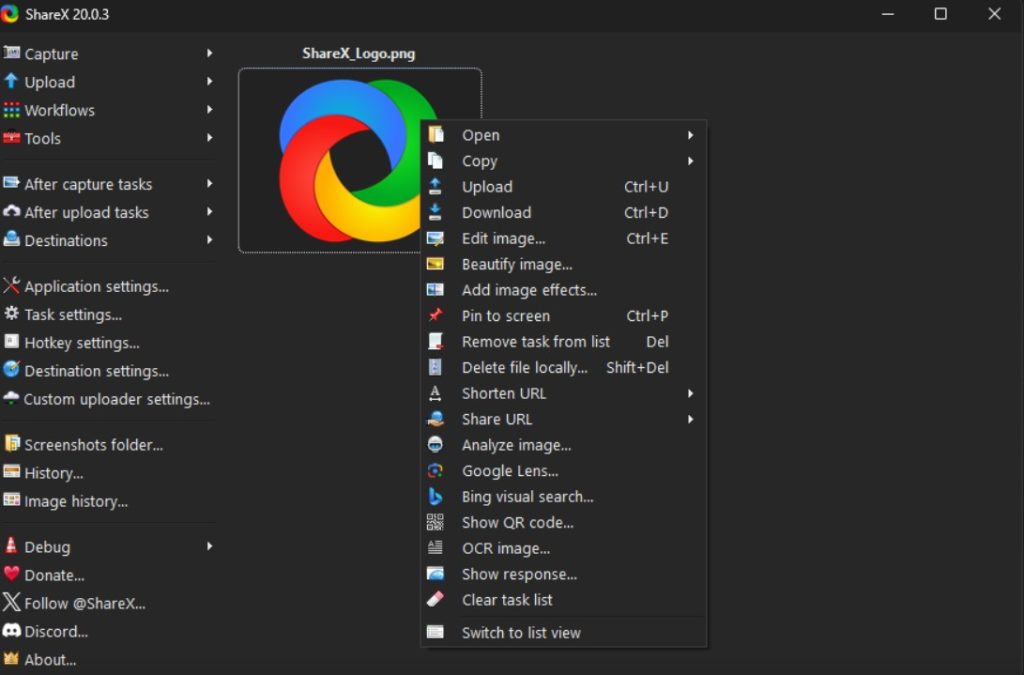Click the Application settings wrench icon
Screen dimensions: 1024x675
pos(11,285)
